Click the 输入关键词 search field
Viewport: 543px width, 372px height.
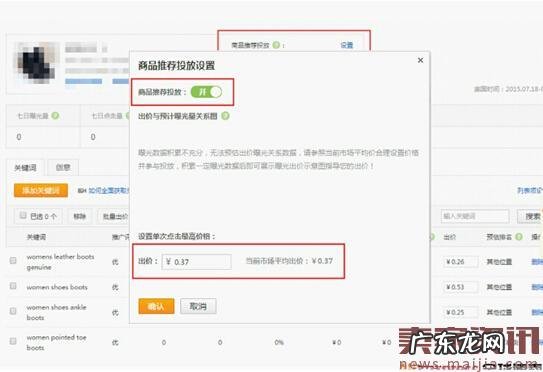(x=475, y=216)
